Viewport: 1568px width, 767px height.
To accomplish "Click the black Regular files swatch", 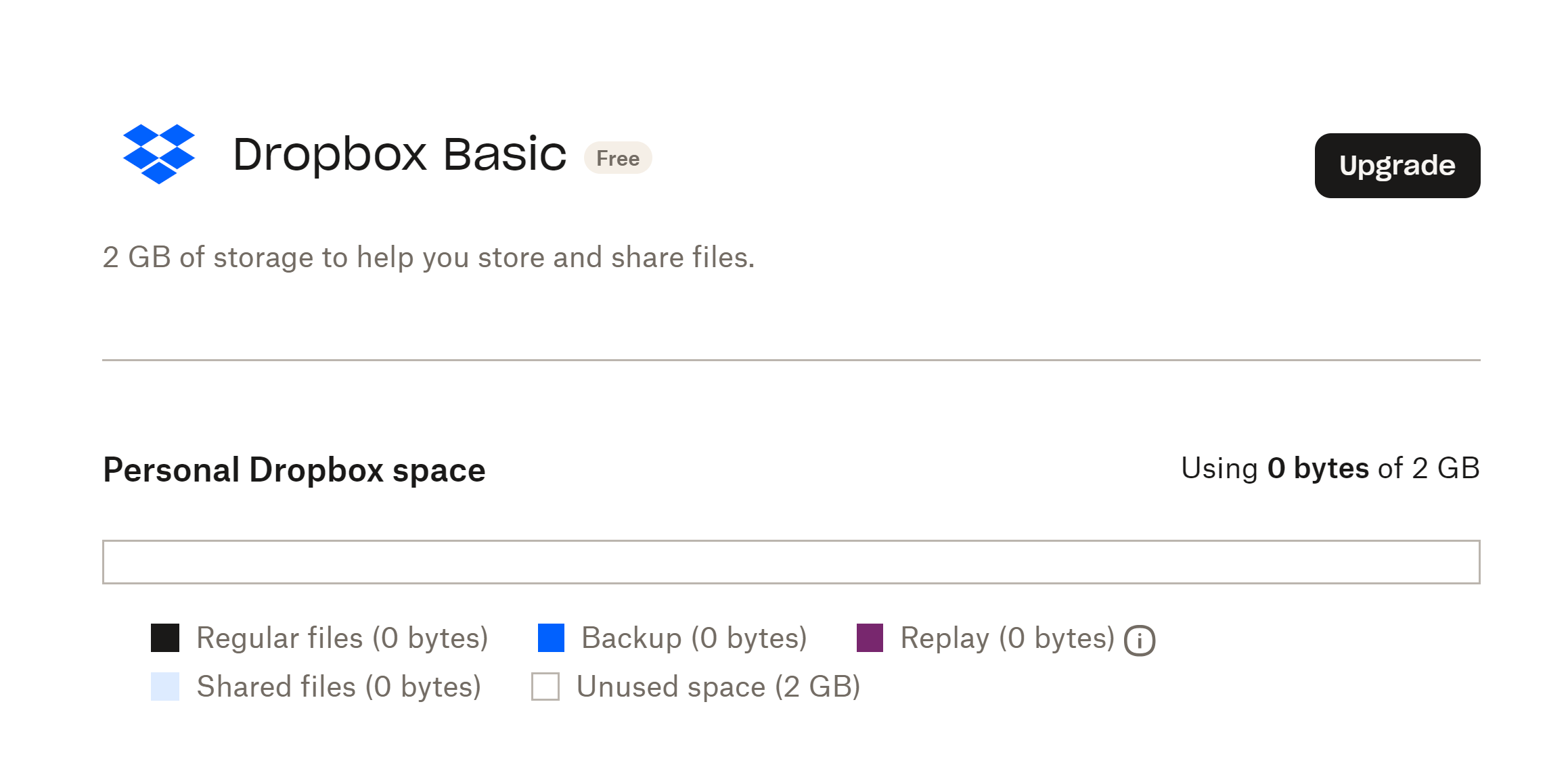I will (165, 638).
